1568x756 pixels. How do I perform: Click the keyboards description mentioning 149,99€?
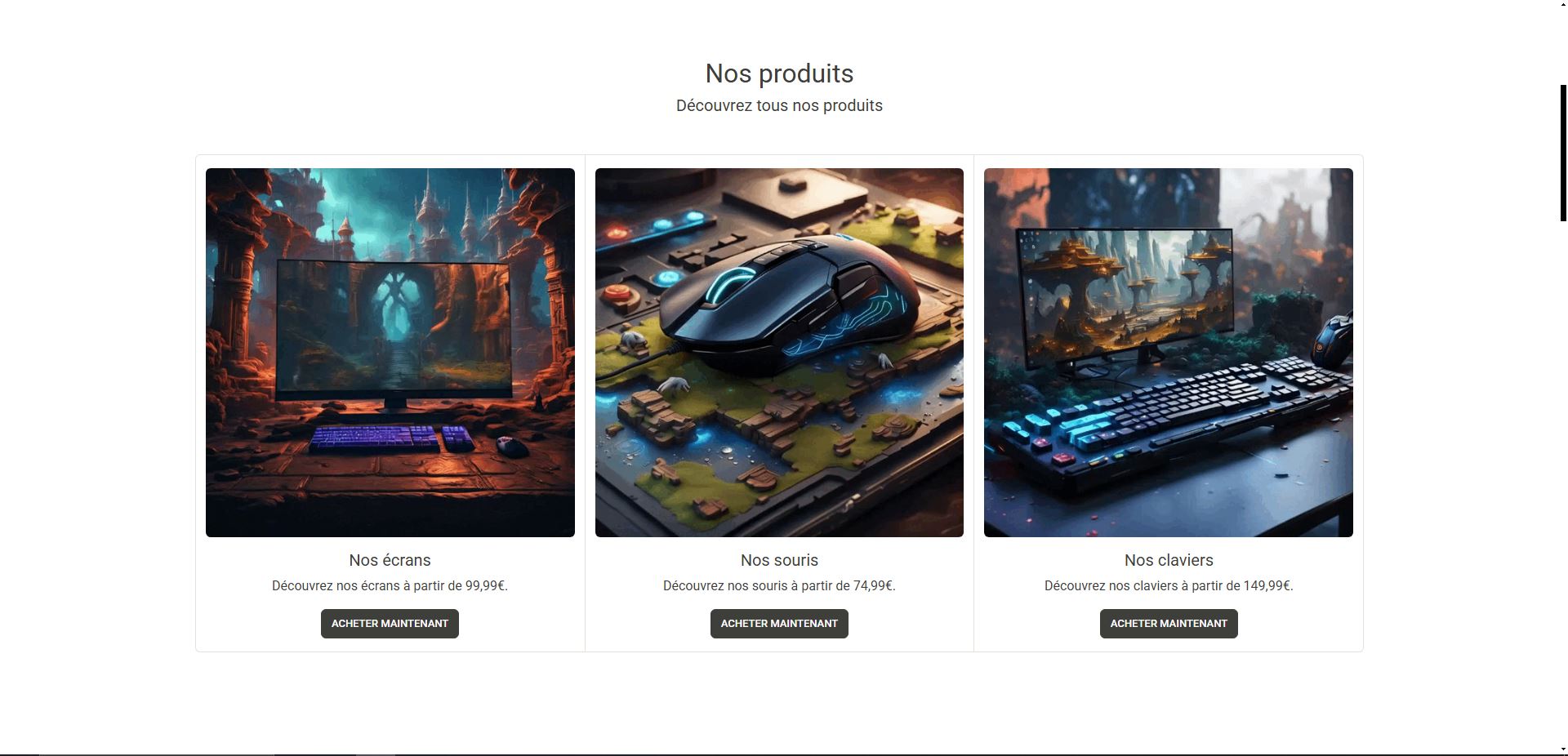click(1169, 585)
